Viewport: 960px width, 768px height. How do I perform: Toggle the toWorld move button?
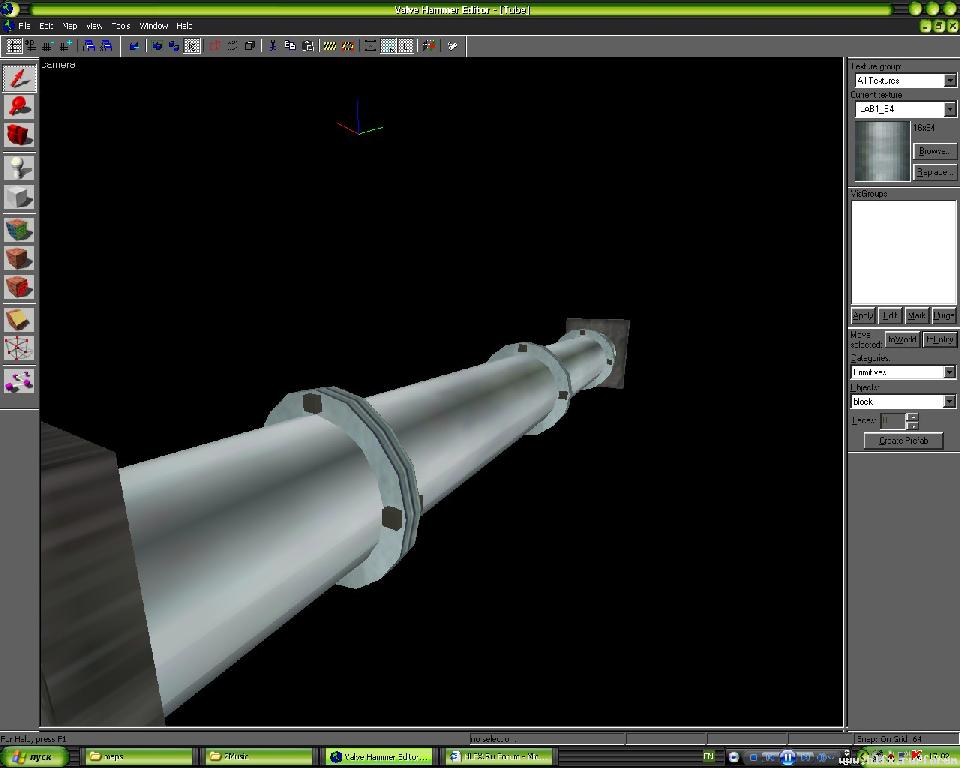tap(903, 340)
